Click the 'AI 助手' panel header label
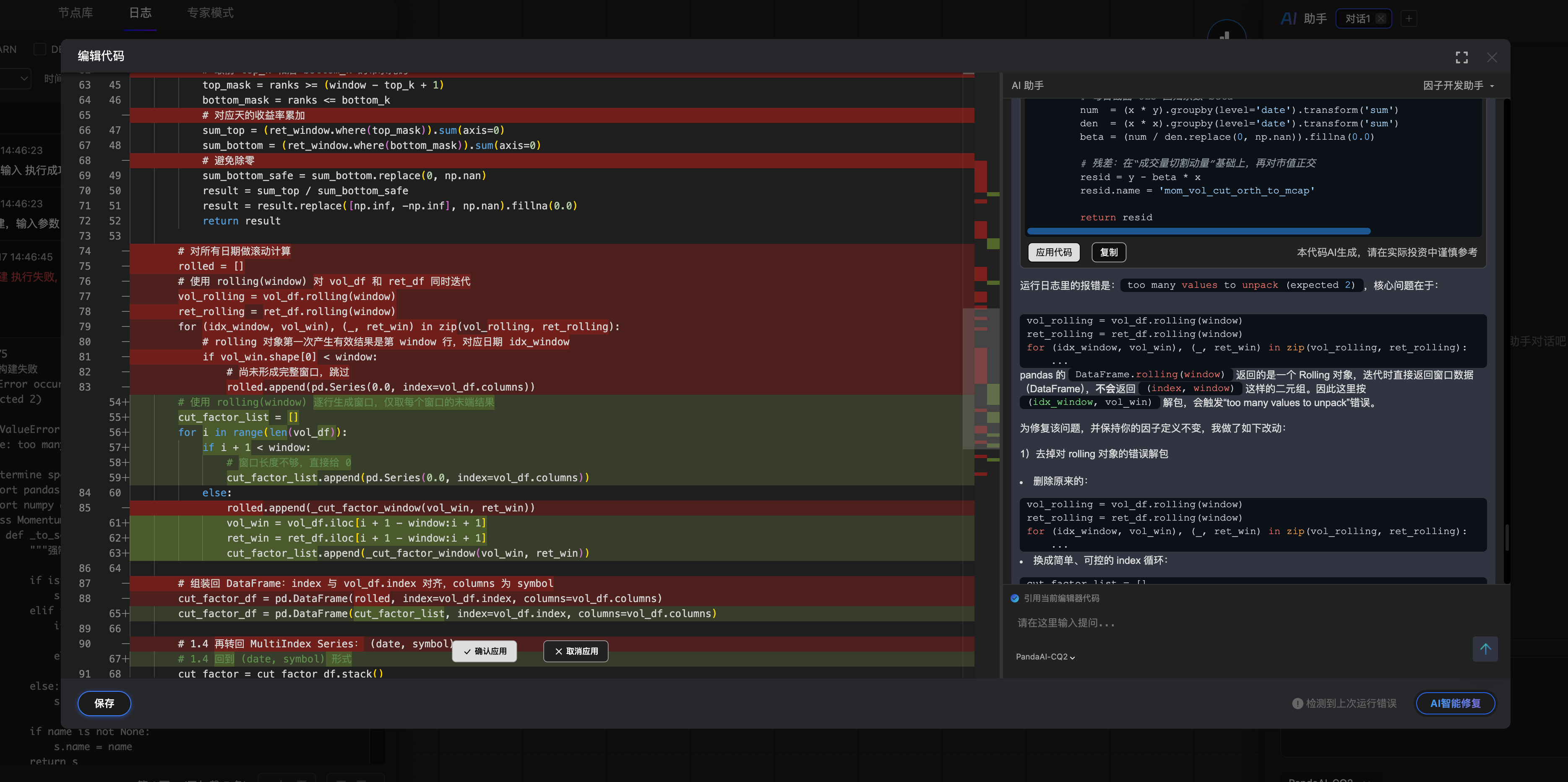This screenshot has width=1568, height=782. 1027,85
